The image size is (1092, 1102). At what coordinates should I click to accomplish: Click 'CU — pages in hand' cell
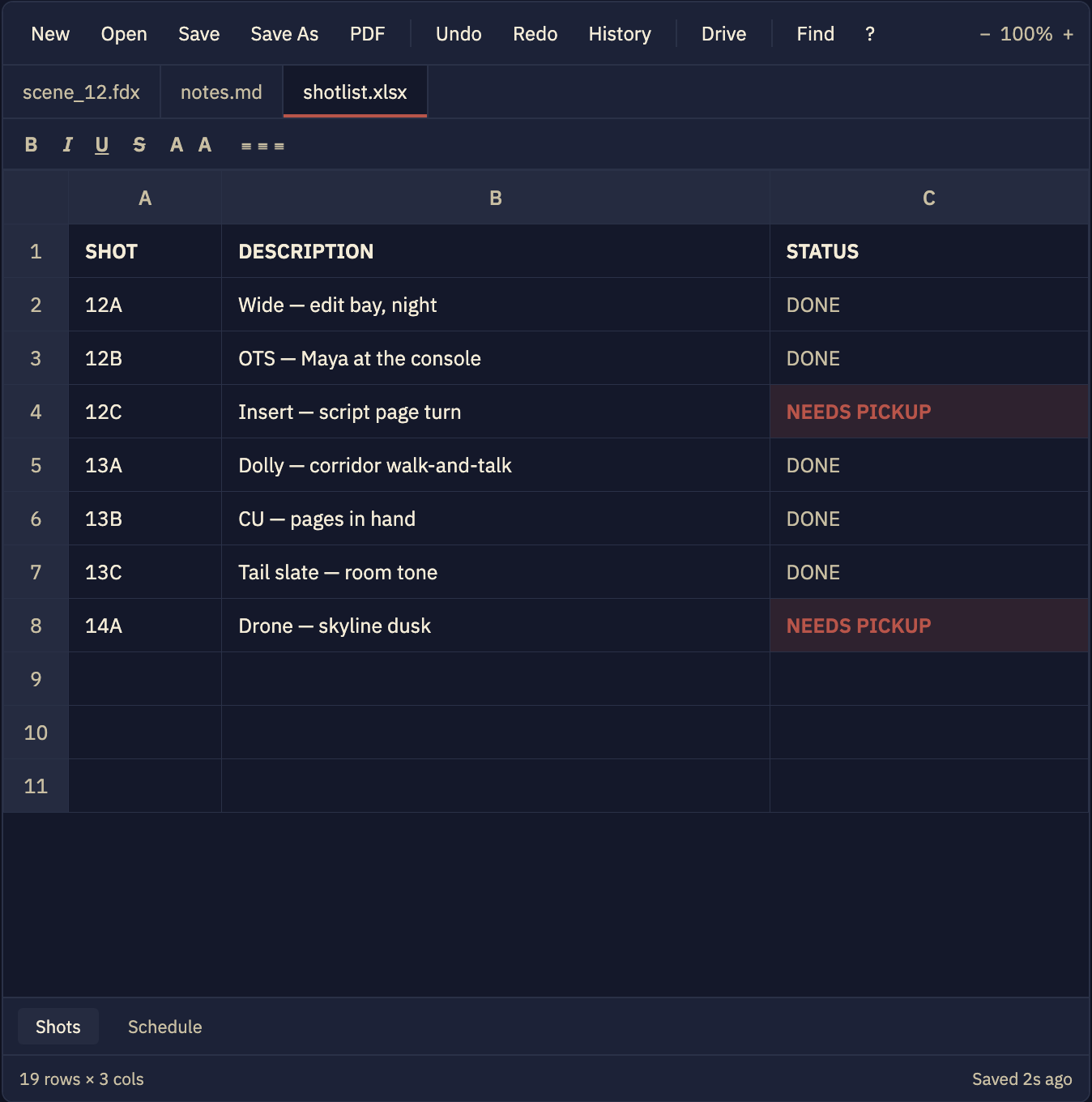pyautogui.click(x=496, y=519)
